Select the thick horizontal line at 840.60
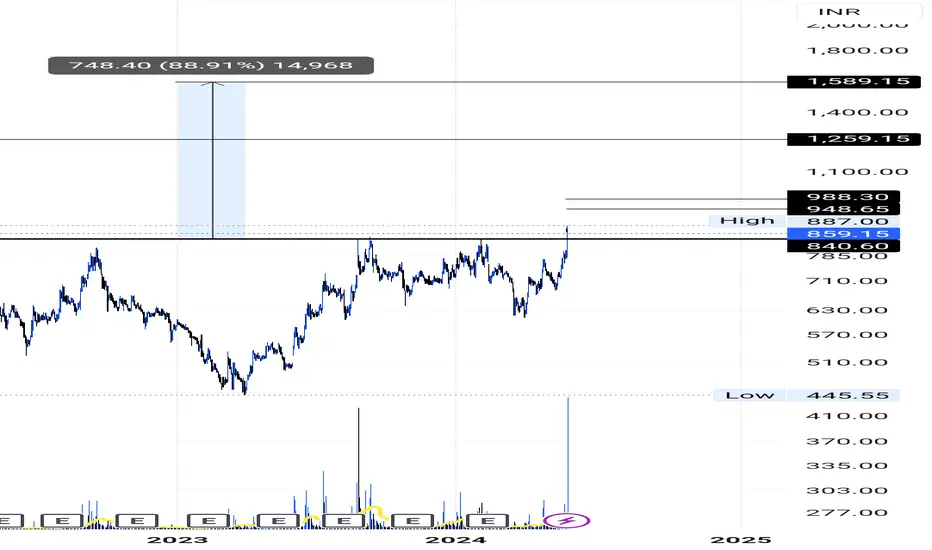This screenshot has width=932, height=550. click(393, 238)
